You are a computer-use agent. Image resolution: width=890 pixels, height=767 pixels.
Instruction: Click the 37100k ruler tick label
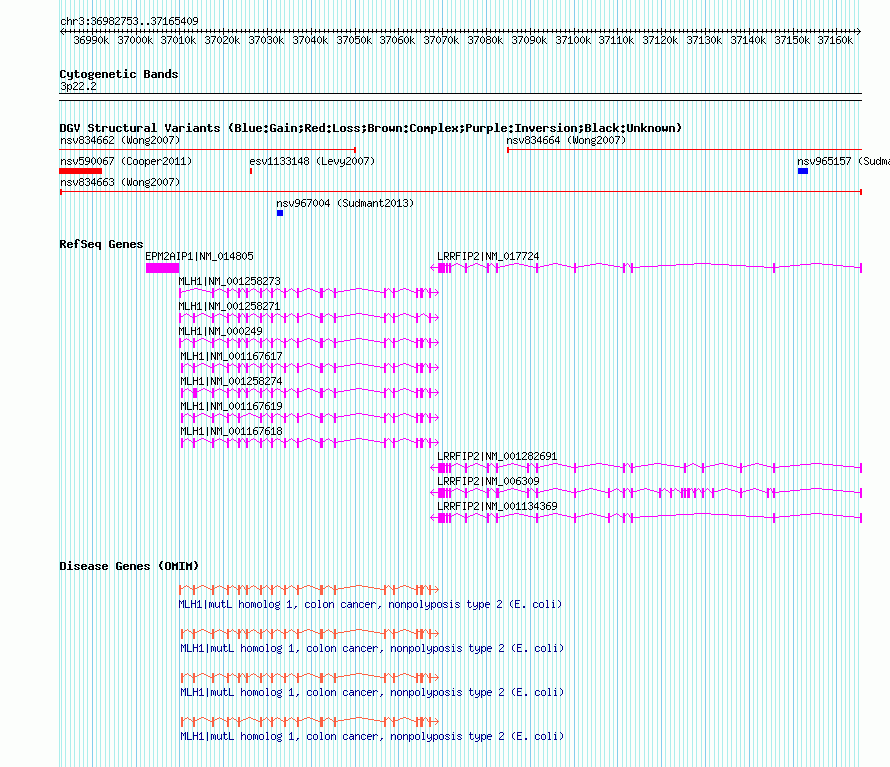click(x=573, y=40)
